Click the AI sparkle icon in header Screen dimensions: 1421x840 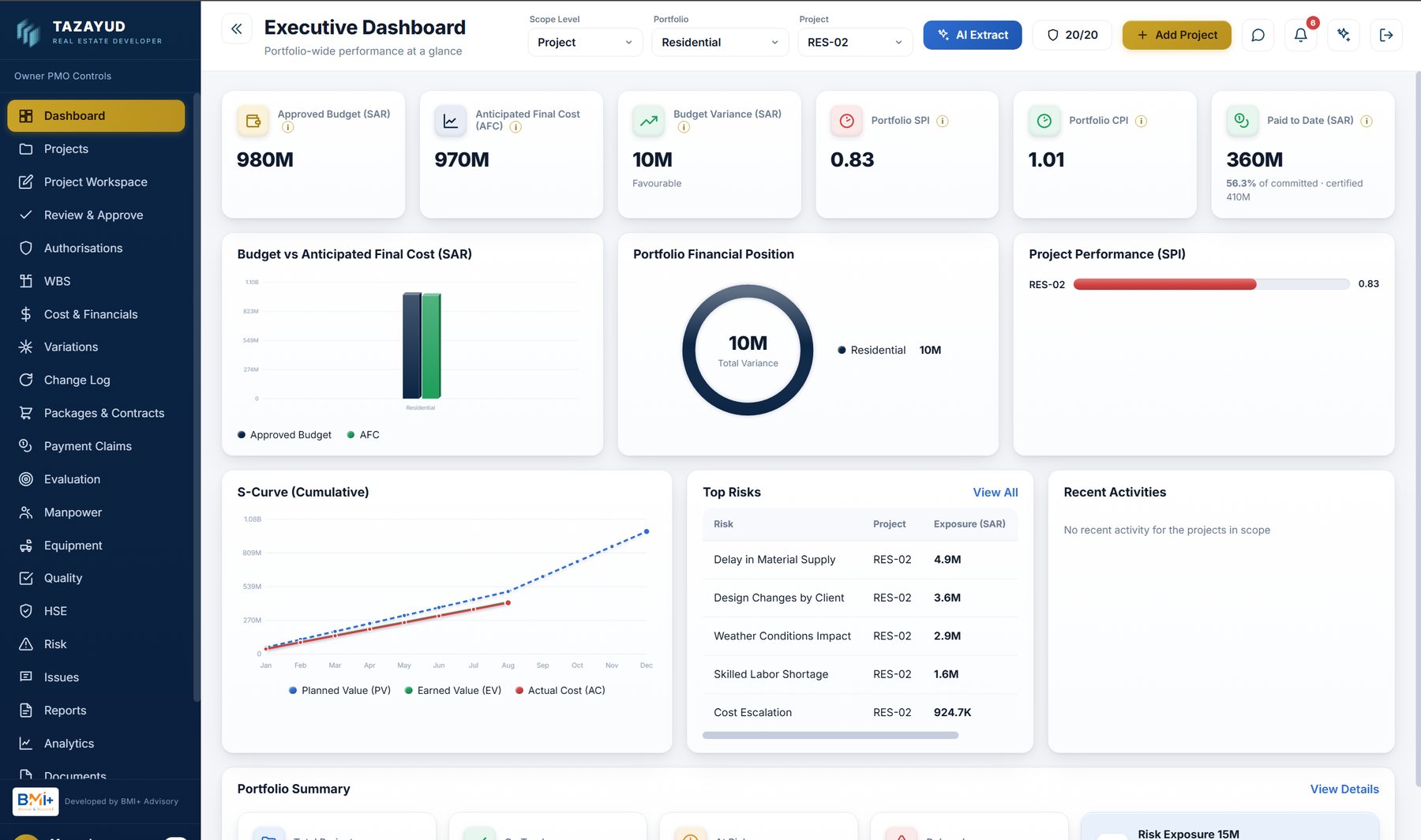1343,35
